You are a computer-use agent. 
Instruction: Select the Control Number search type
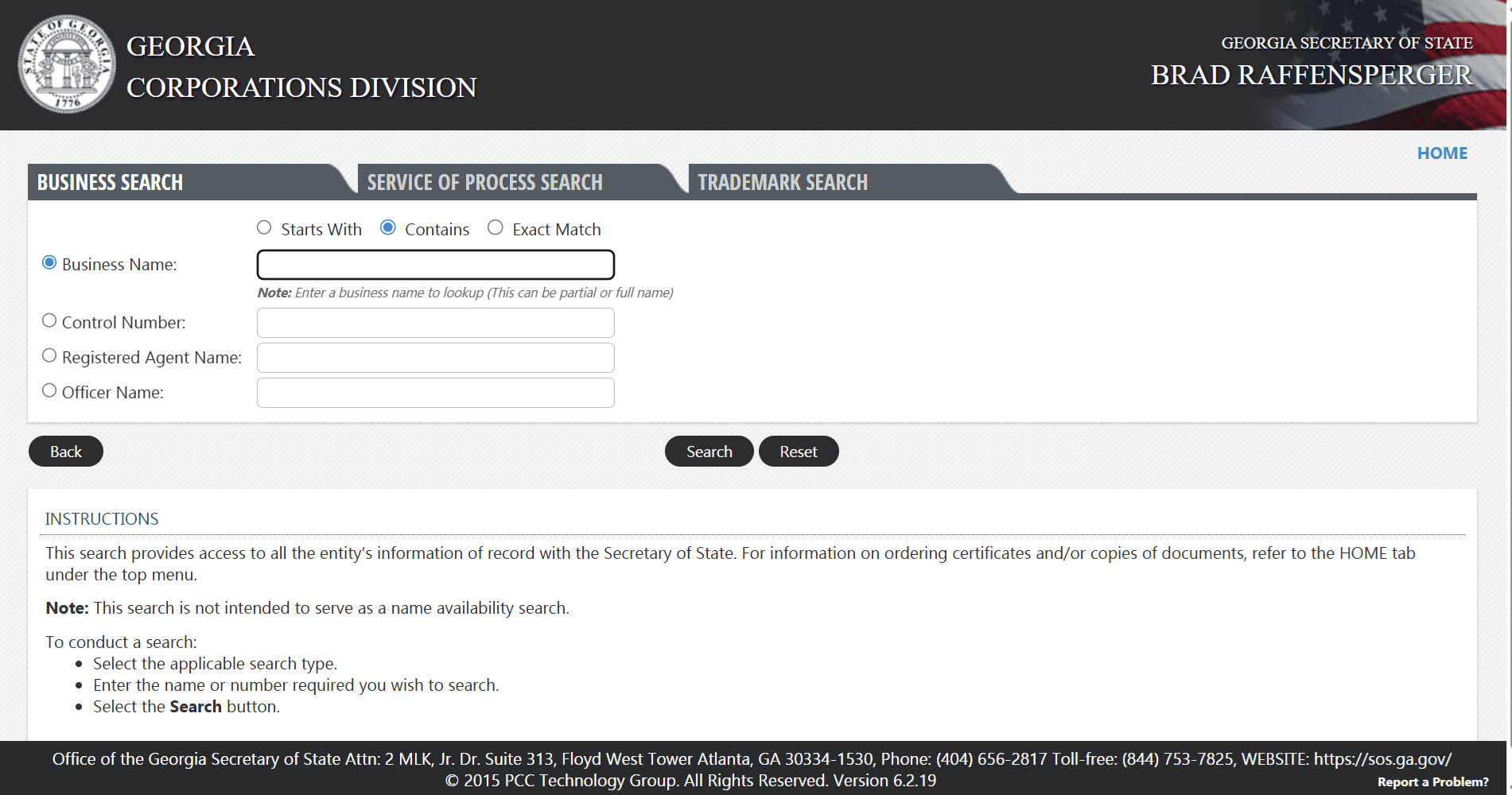point(49,321)
